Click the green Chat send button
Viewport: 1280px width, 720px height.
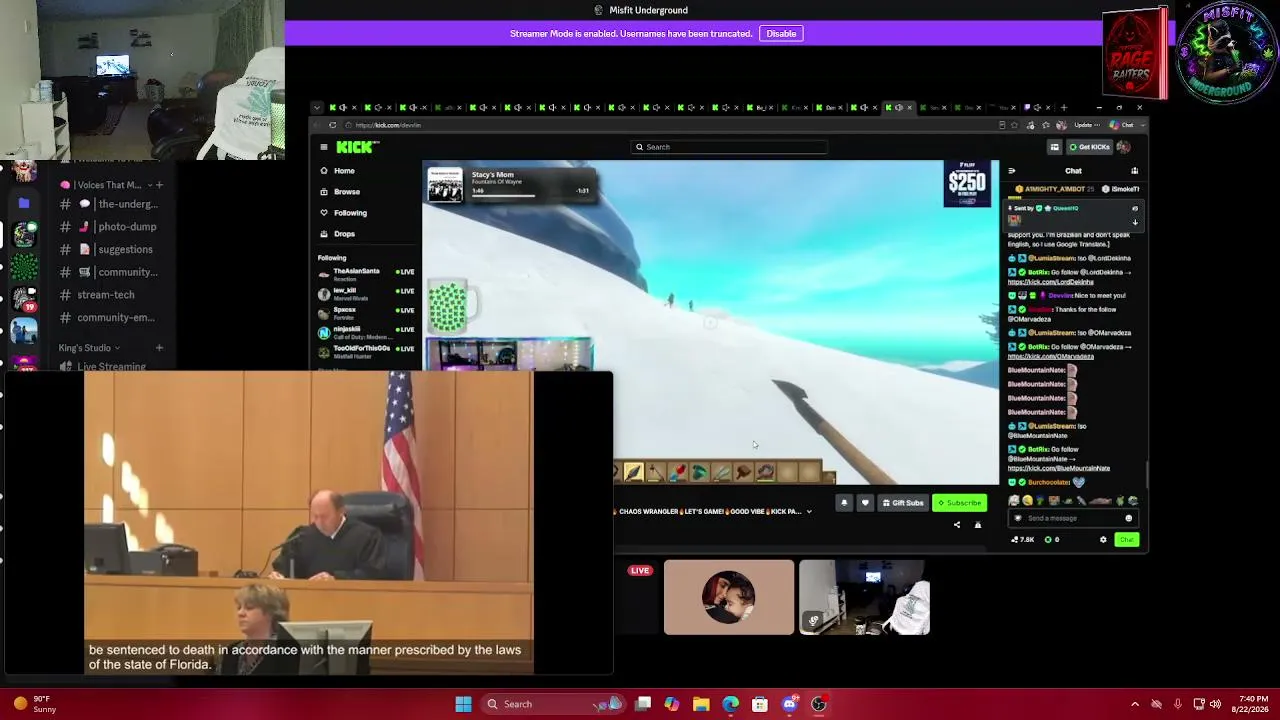click(x=1127, y=540)
